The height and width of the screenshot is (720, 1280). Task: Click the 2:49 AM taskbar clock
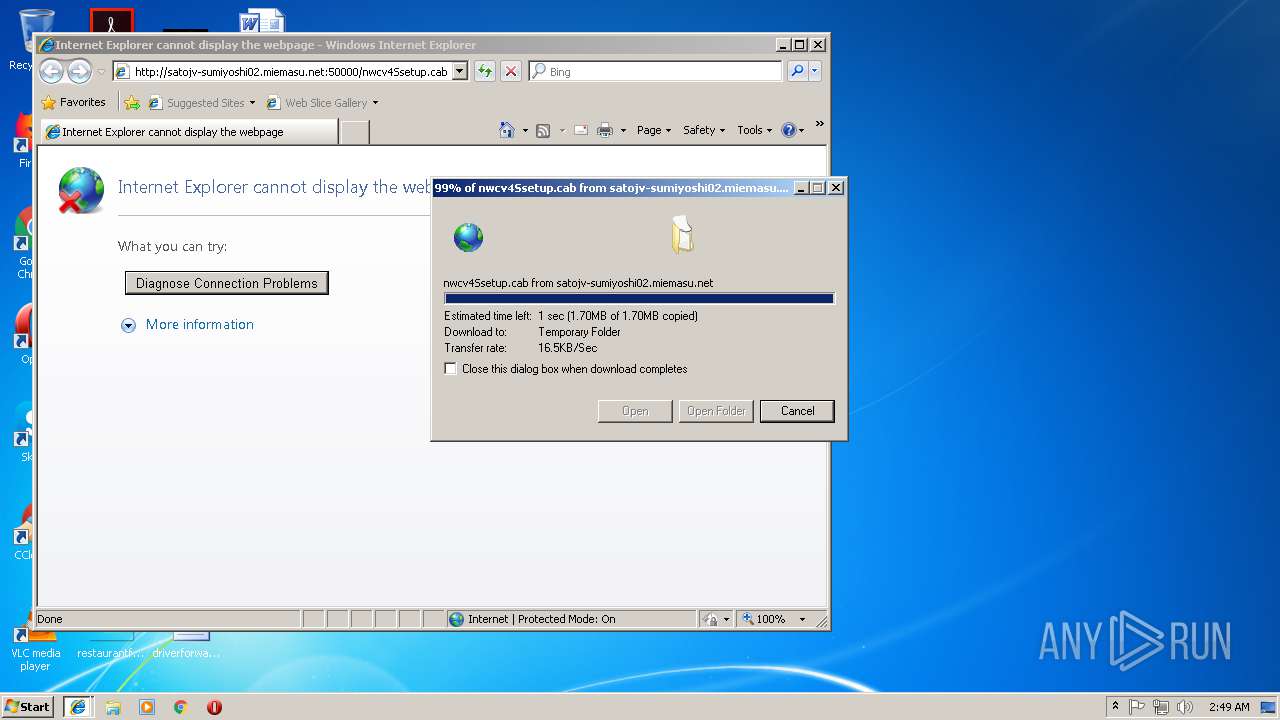pos(1229,707)
